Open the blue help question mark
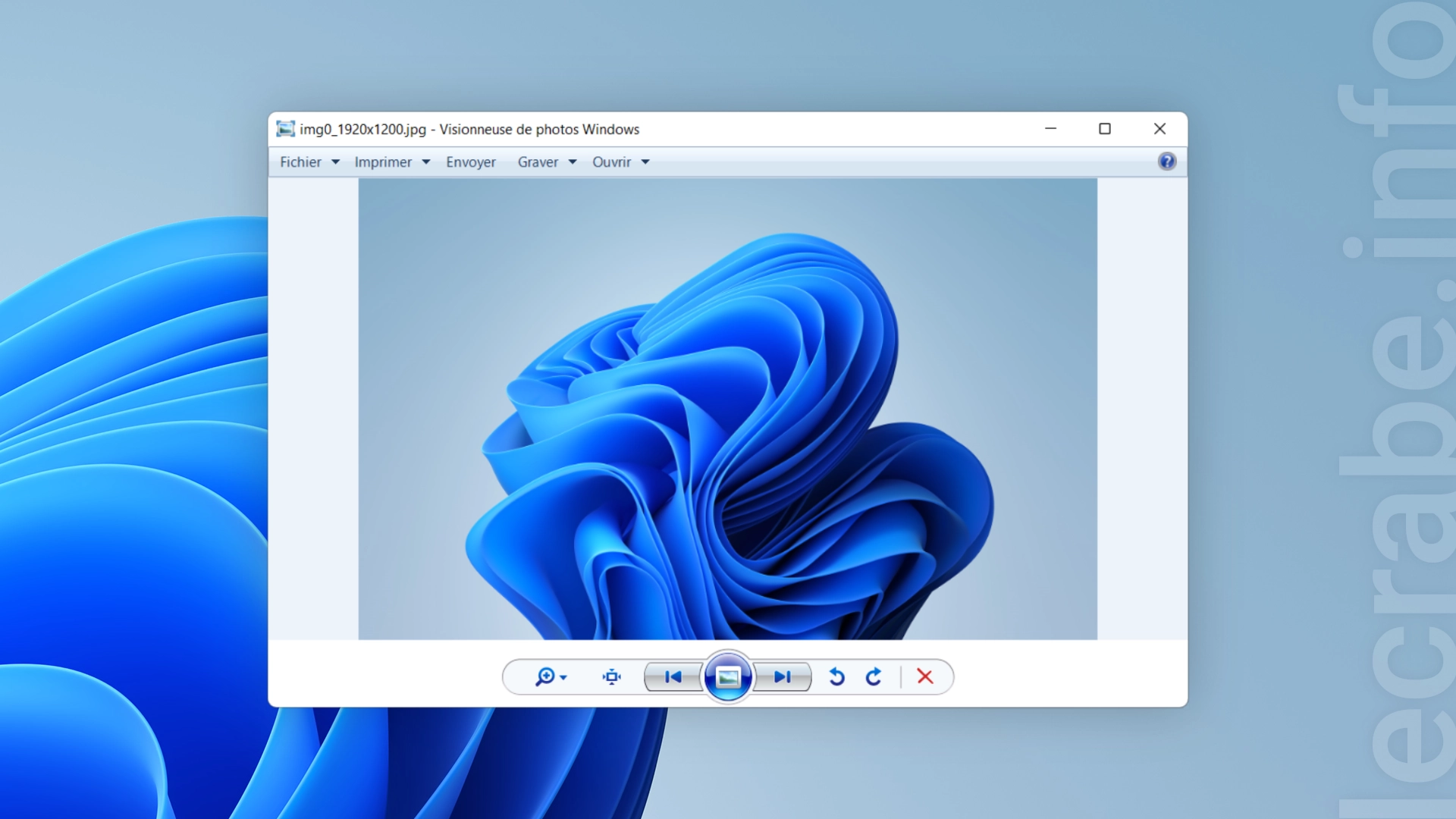The width and height of the screenshot is (1456, 819). point(1167,161)
